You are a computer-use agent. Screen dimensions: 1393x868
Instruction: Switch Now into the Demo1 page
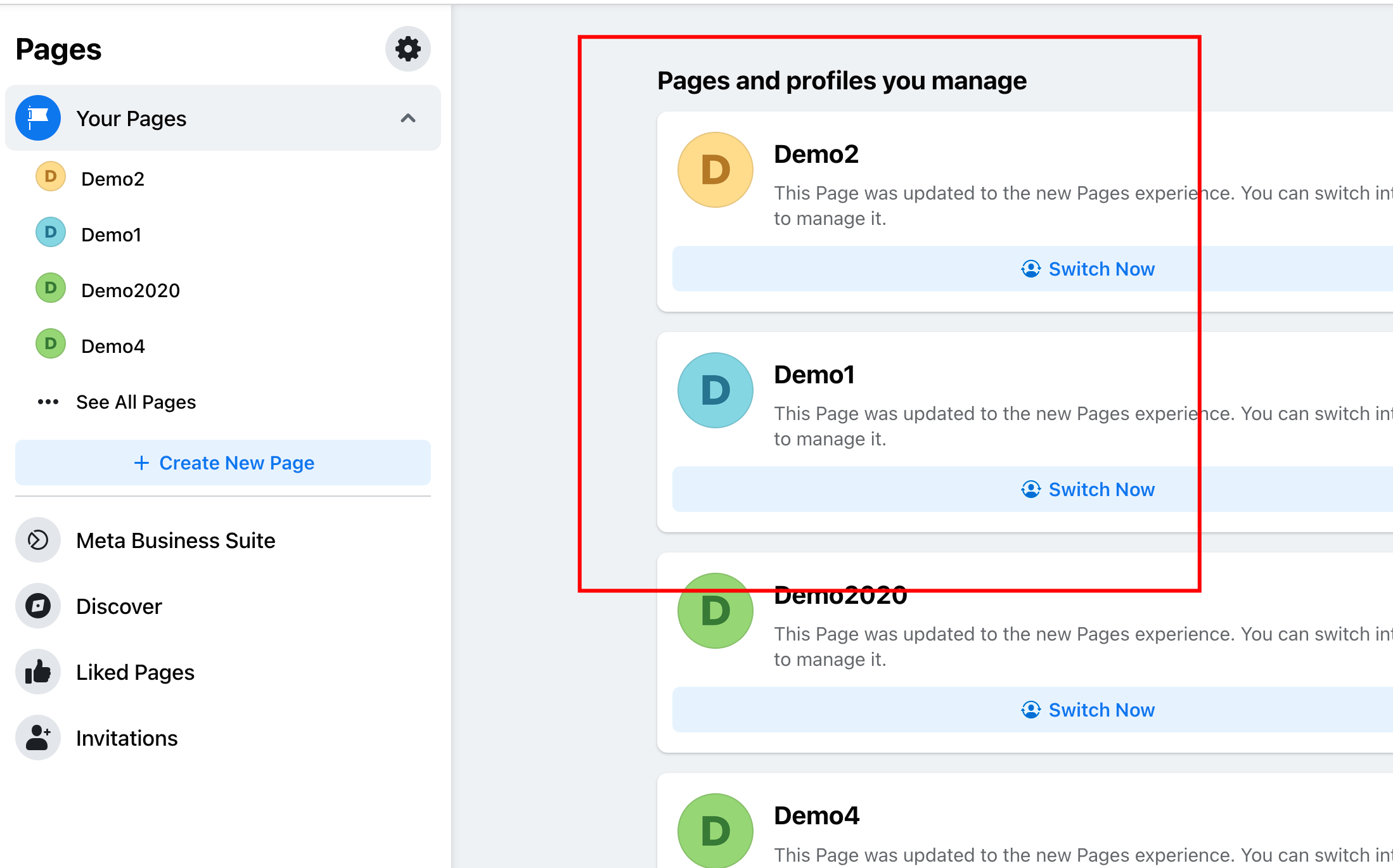[x=1088, y=489]
